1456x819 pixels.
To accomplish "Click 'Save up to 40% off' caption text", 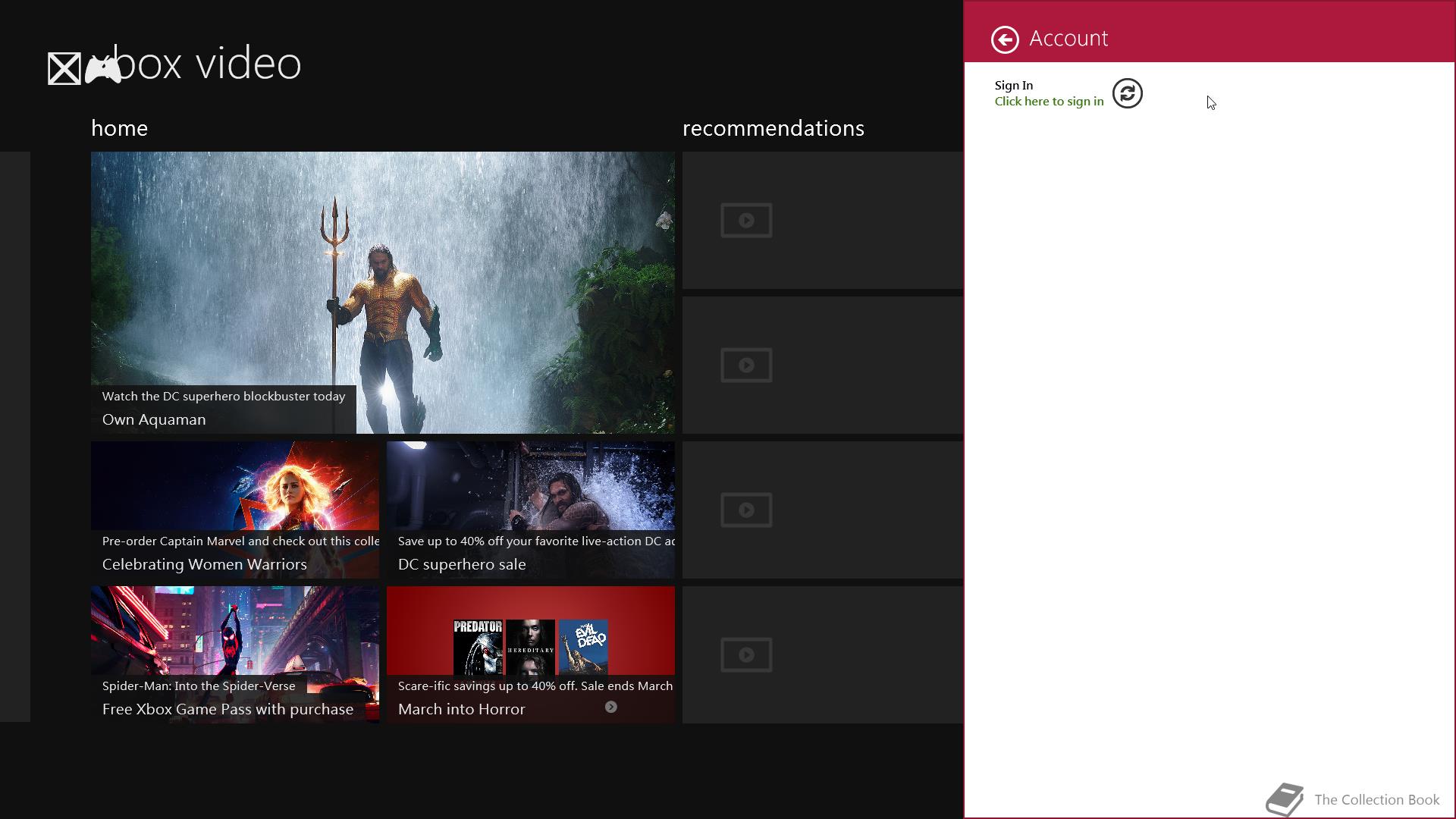I will (x=536, y=541).
